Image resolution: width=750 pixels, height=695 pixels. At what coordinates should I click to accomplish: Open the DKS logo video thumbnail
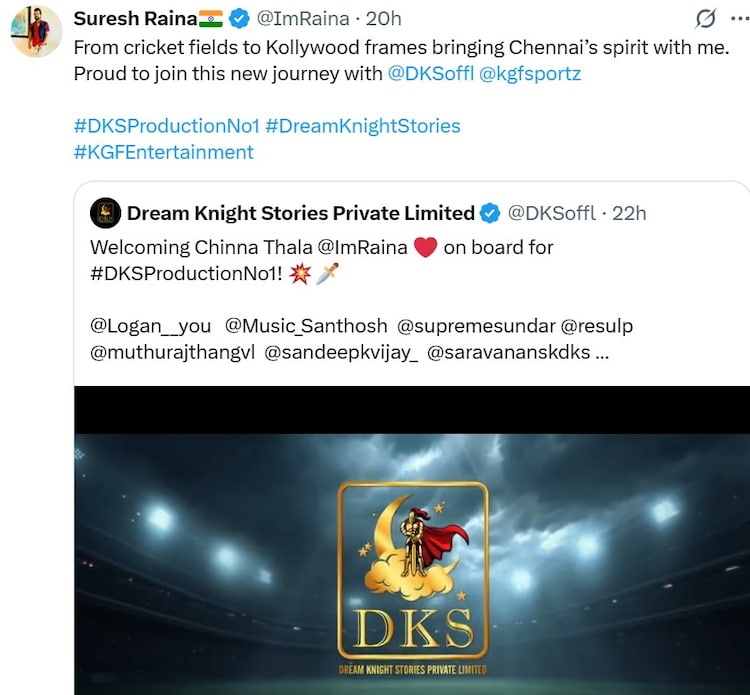[x=412, y=560]
